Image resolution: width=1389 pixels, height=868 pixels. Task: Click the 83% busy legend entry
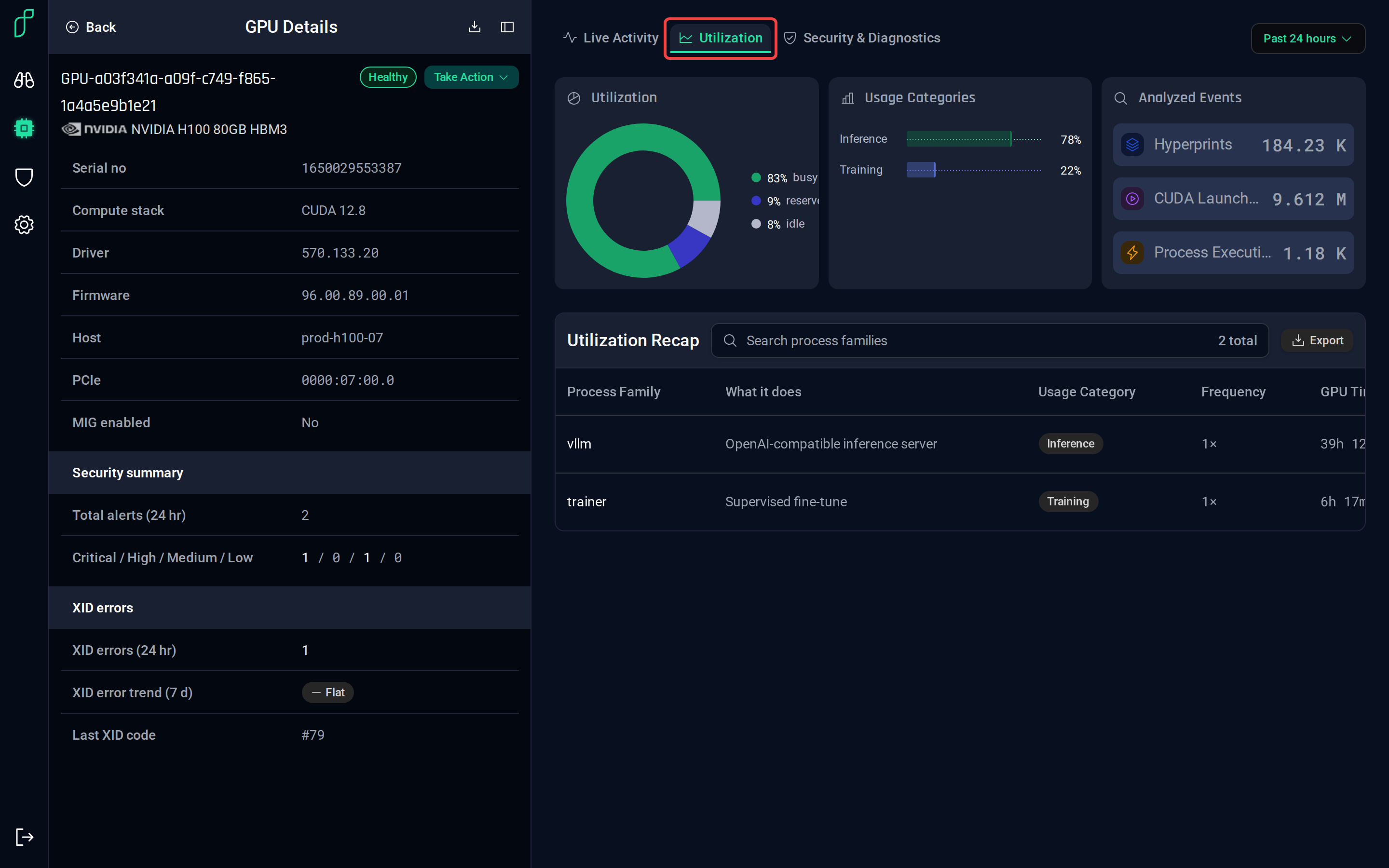pos(784,177)
